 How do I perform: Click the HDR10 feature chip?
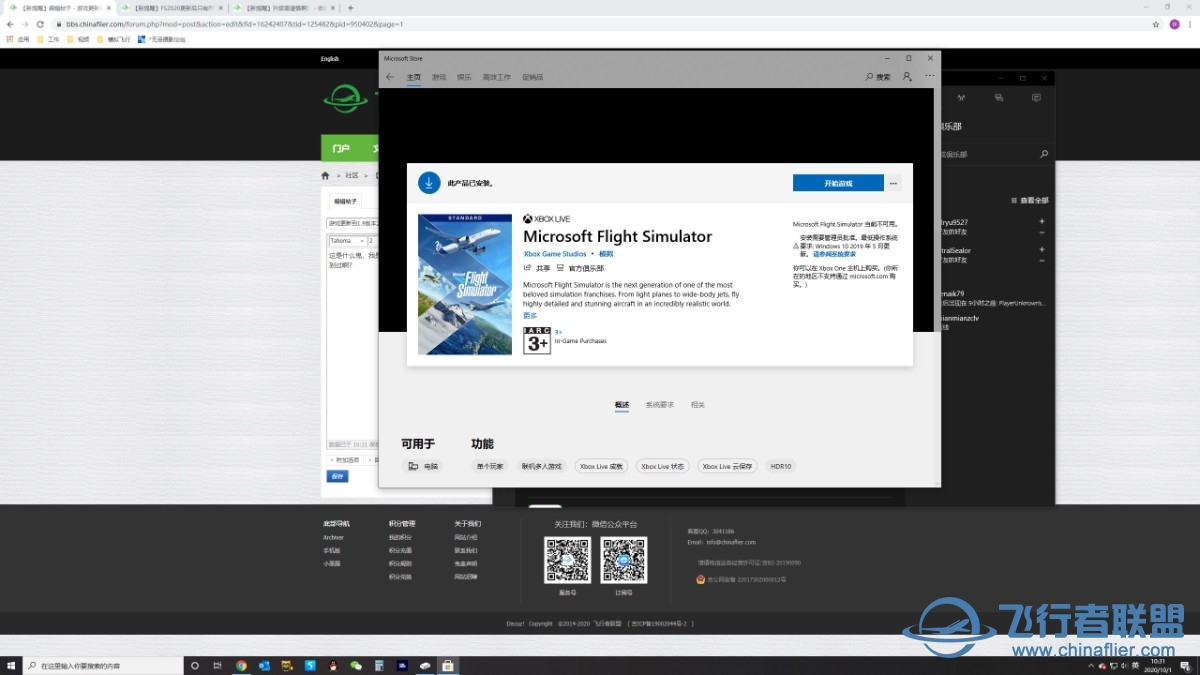pyautogui.click(x=780, y=466)
